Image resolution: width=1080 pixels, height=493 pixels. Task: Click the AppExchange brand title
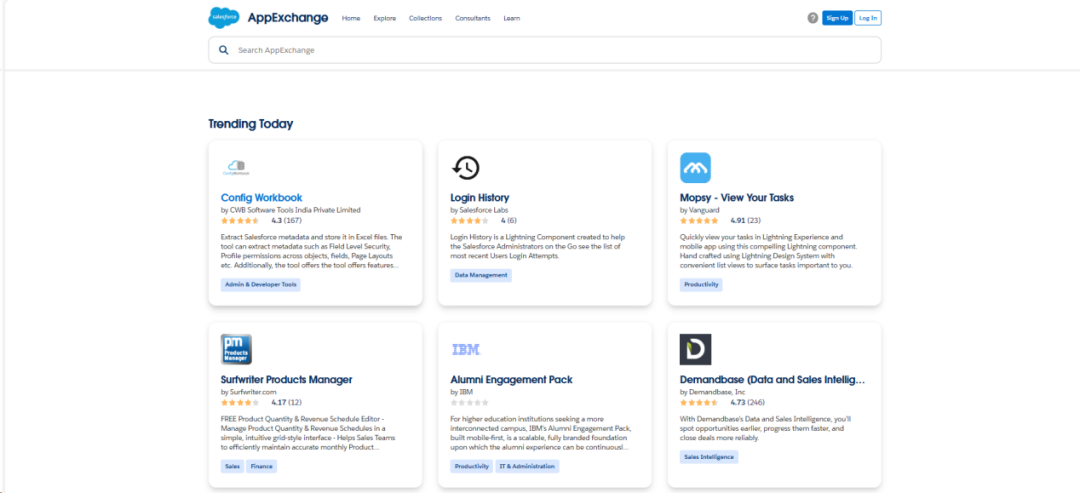288,18
